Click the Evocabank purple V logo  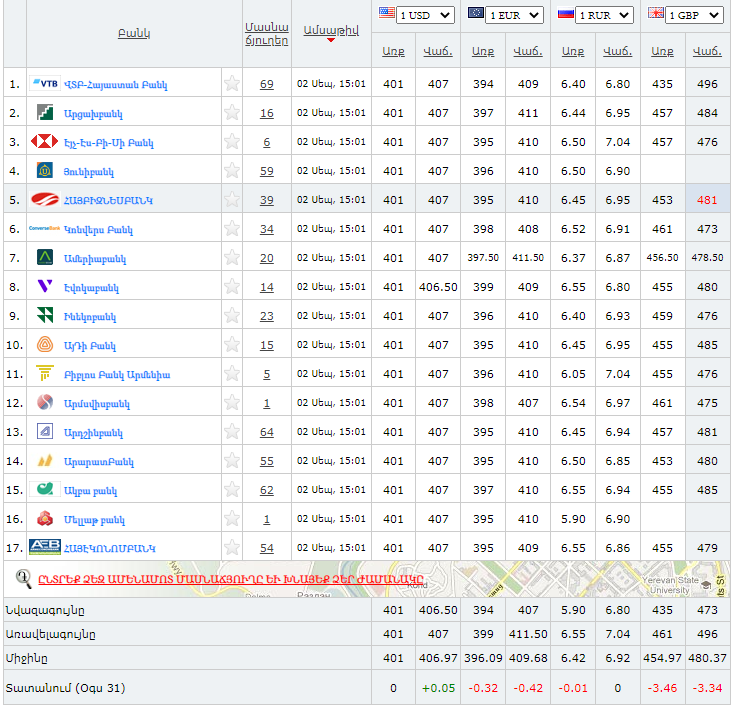[45, 286]
